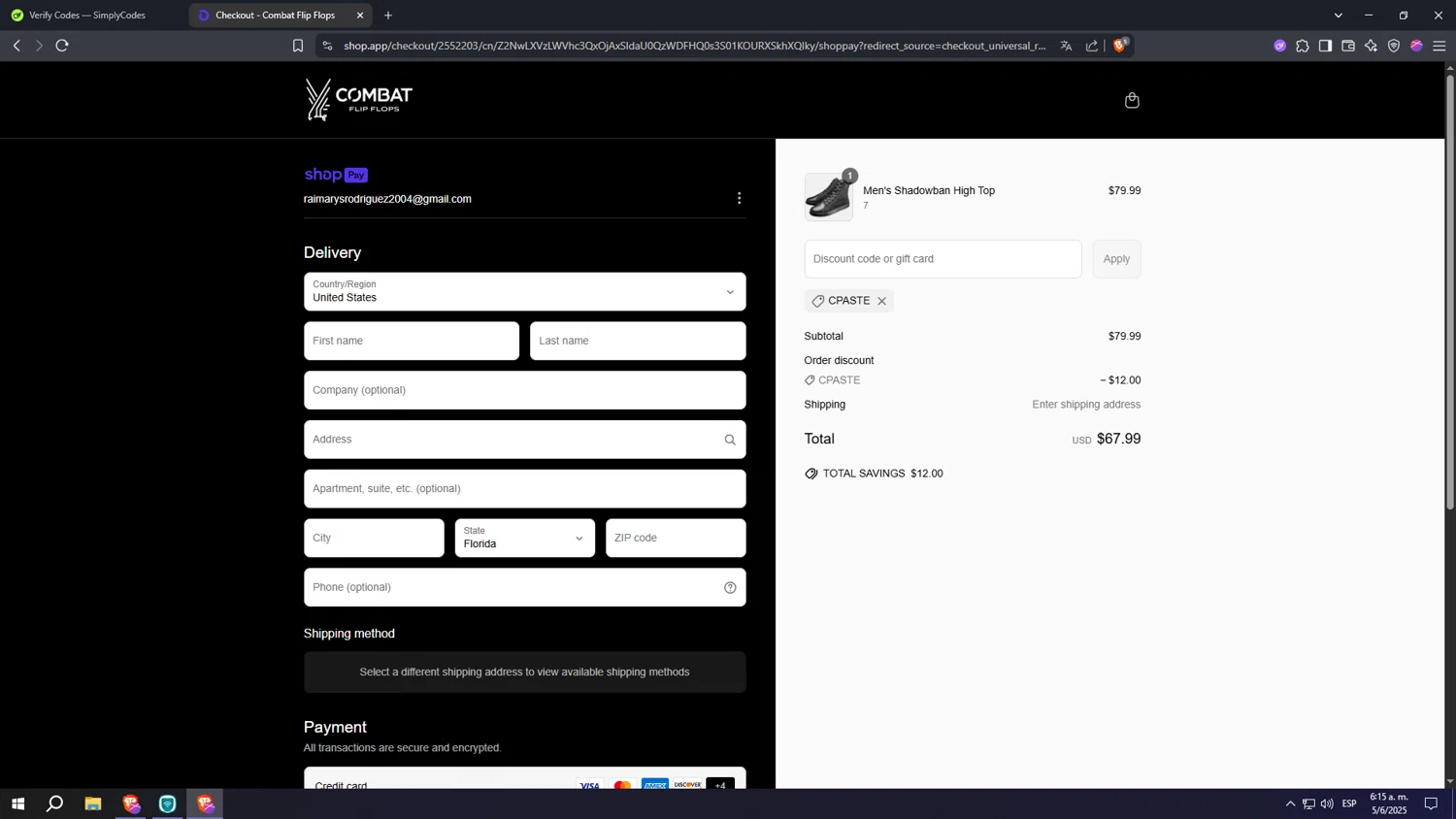View site information icon in address bar
The height and width of the screenshot is (819, 1456).
pyautogui.click(x=327, y=46)
